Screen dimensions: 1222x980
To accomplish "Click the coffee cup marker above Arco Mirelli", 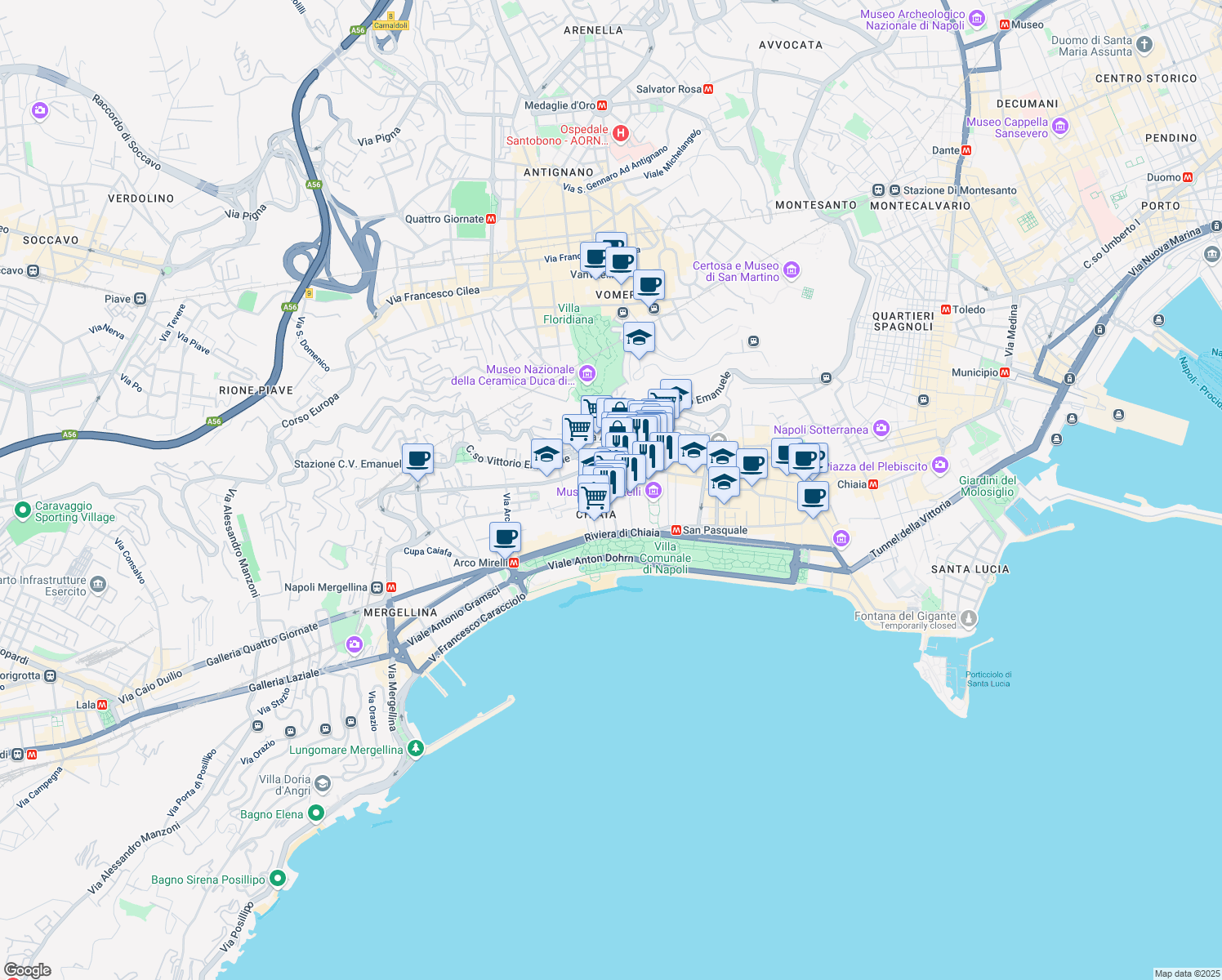I will (505, 538).
